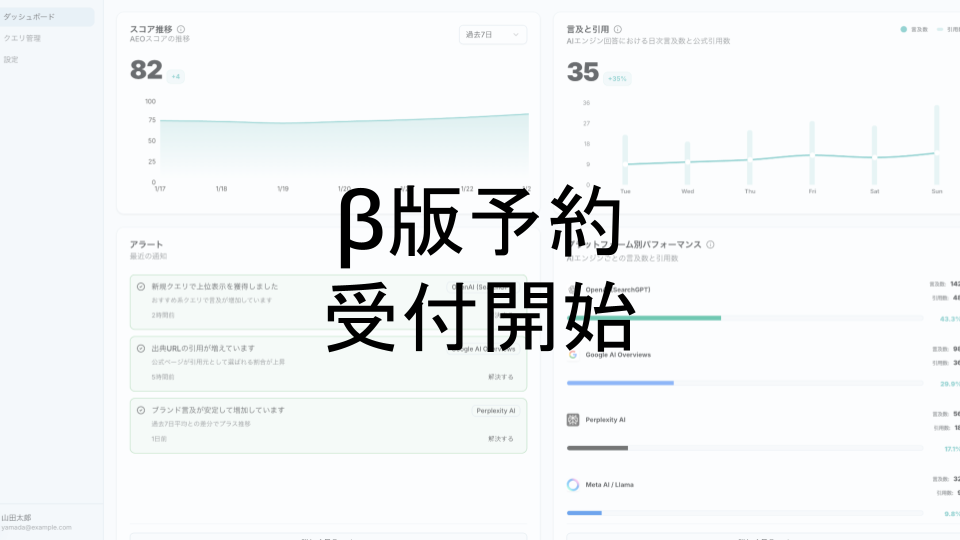Click 解決する on the 出典URL alert

tap(500, 377)
